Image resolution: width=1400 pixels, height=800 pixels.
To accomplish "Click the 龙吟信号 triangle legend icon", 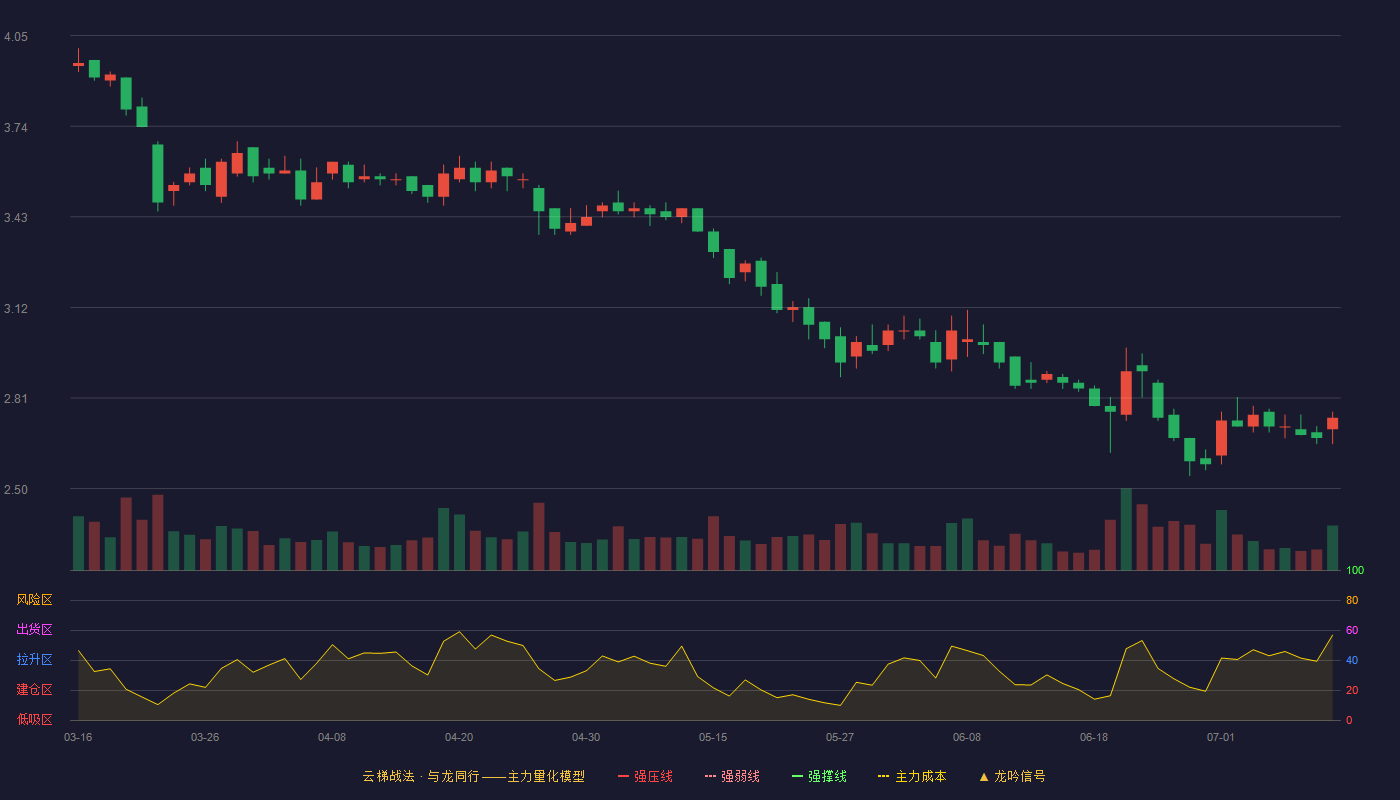I will click(x=984, y=776).
